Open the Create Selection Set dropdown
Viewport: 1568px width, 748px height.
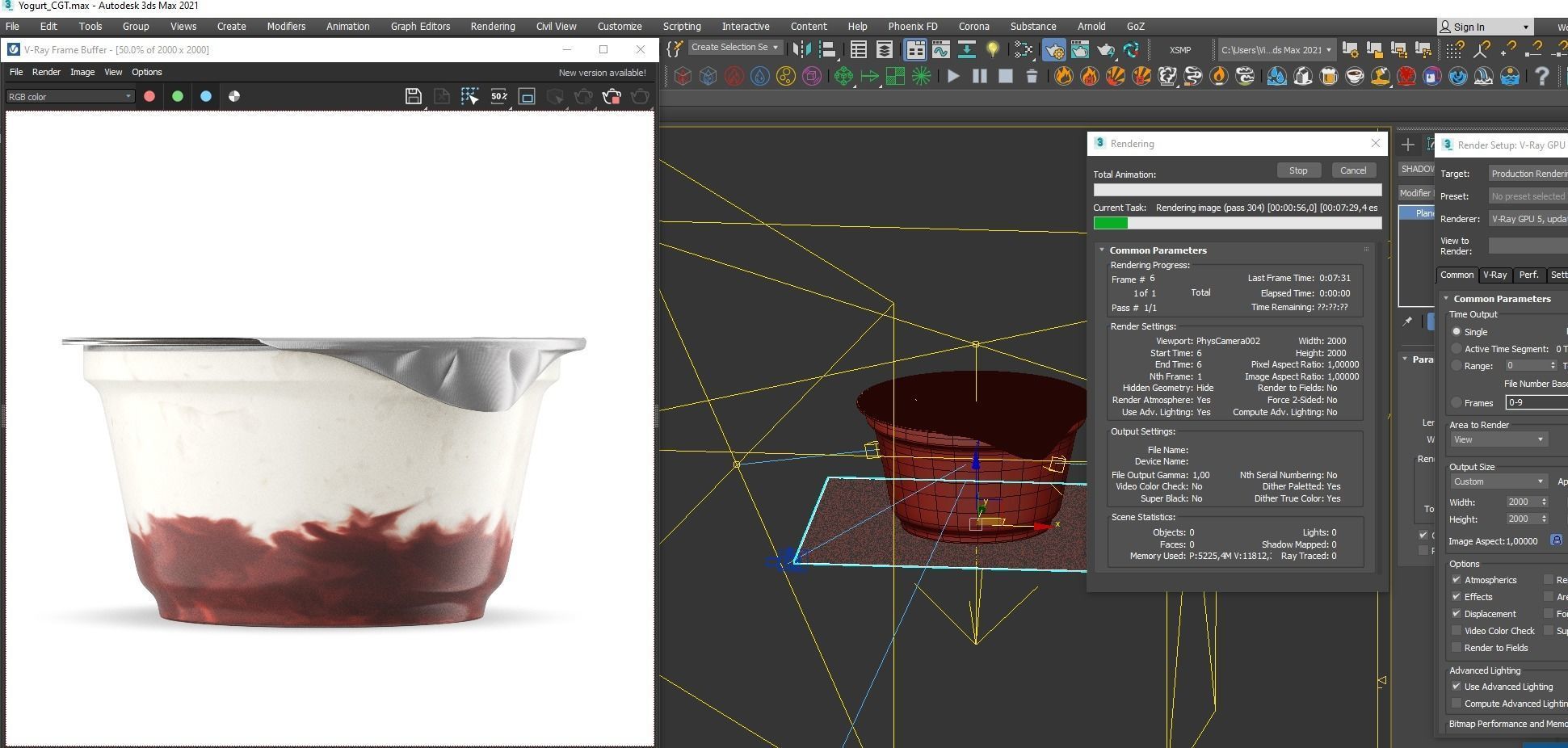coord(735,48)
